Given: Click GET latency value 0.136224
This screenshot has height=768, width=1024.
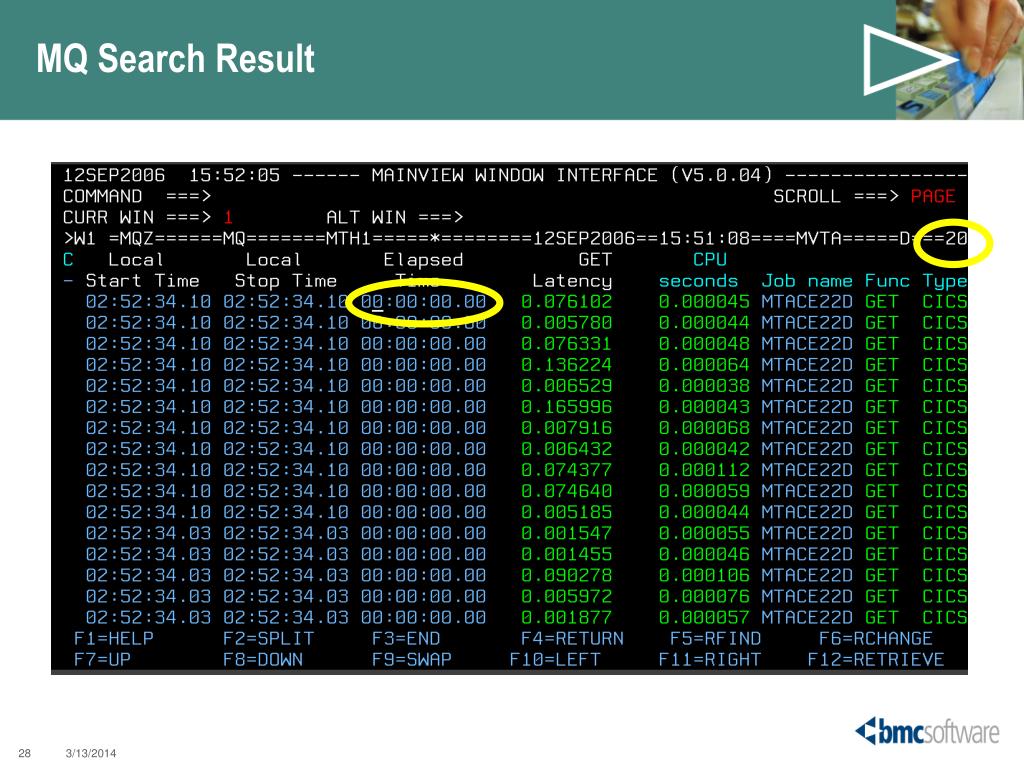Looking at the screenshot, I should [x=566, y=365].
